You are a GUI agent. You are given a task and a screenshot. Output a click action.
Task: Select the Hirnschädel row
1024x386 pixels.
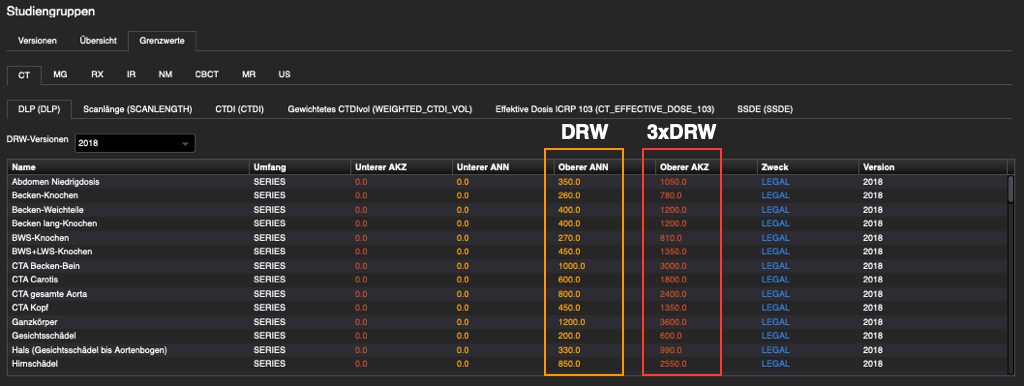click(x=507, y=364)
